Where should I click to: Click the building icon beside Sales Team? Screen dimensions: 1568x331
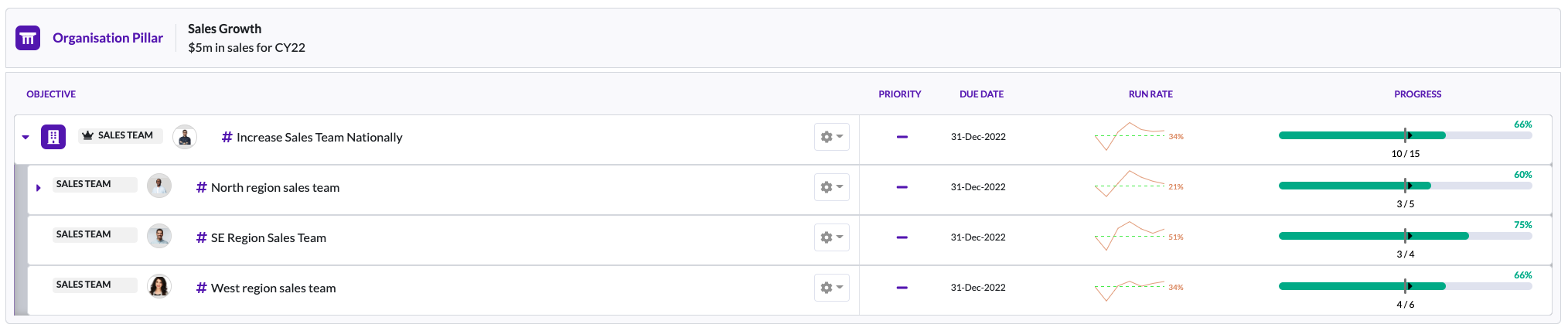tap(53, 137)
